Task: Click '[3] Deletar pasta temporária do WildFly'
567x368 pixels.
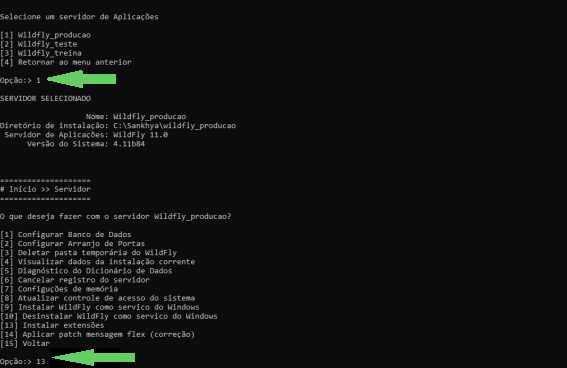Action: point(89,253)
